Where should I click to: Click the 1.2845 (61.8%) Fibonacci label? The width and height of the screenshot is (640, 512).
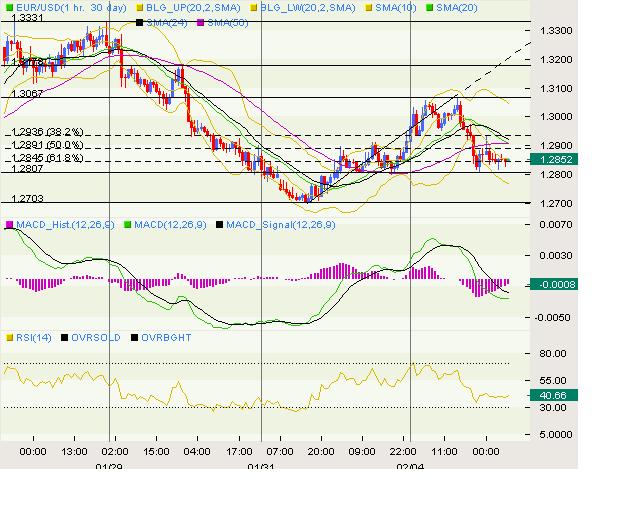coord(47,158)
